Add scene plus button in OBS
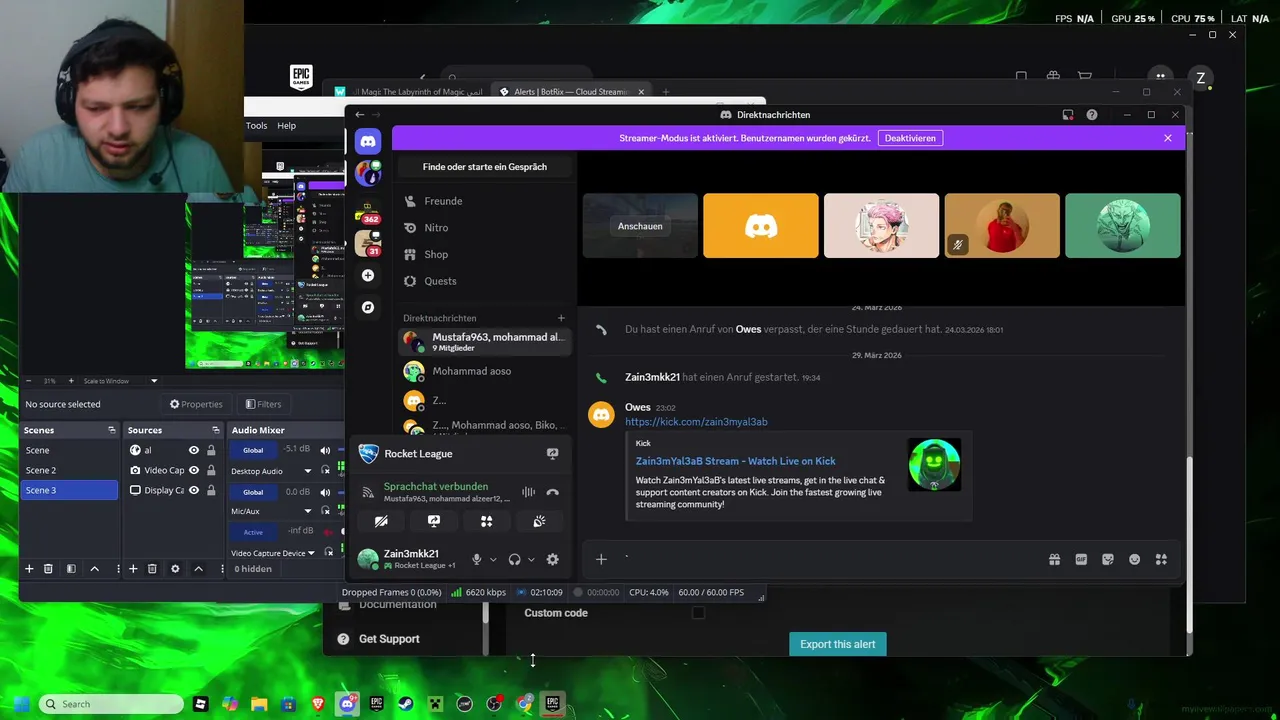1280x720 pixels. [29, 569]
